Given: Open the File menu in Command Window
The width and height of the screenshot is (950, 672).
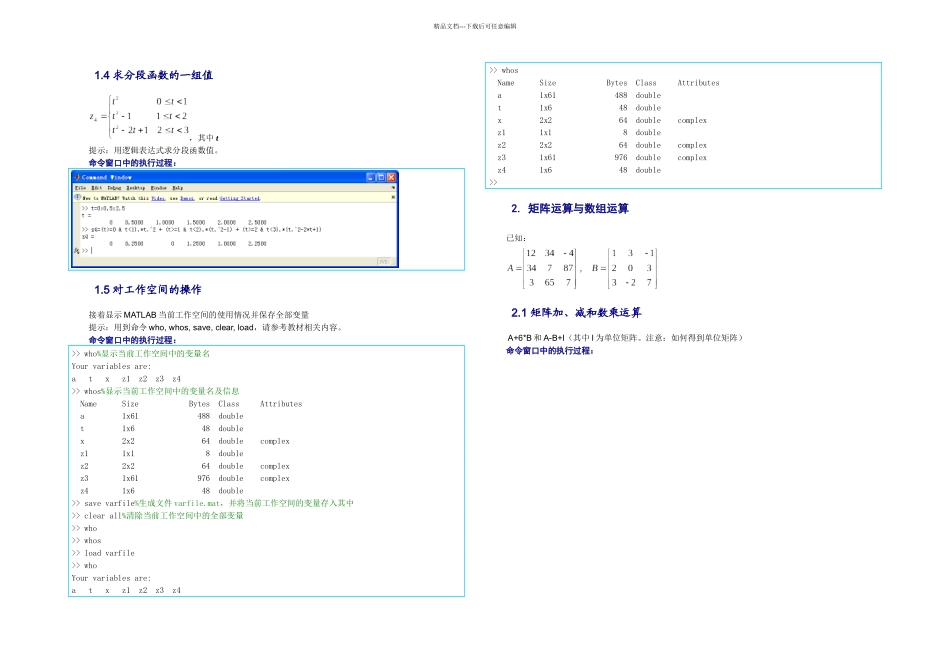Looking at the screenshot, I should (81, 188).
